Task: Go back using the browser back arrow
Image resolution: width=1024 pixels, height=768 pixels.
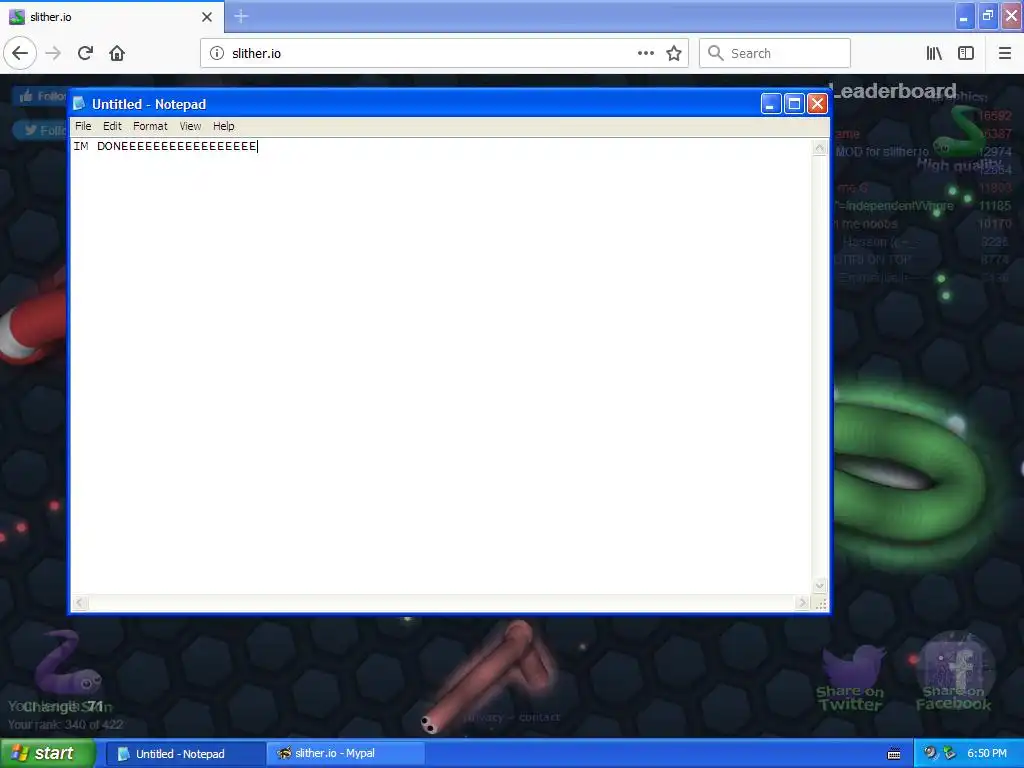Action: pos(20,53)
